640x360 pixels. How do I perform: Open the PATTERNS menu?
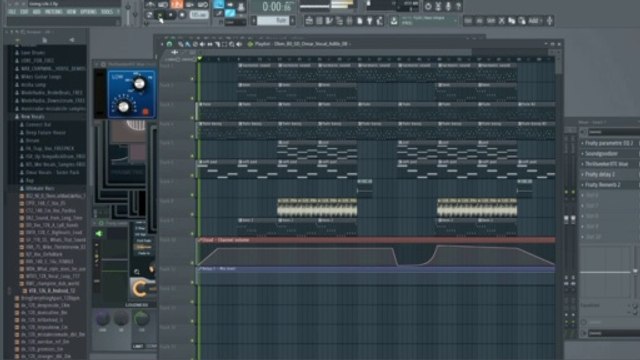tap(53, 12)
